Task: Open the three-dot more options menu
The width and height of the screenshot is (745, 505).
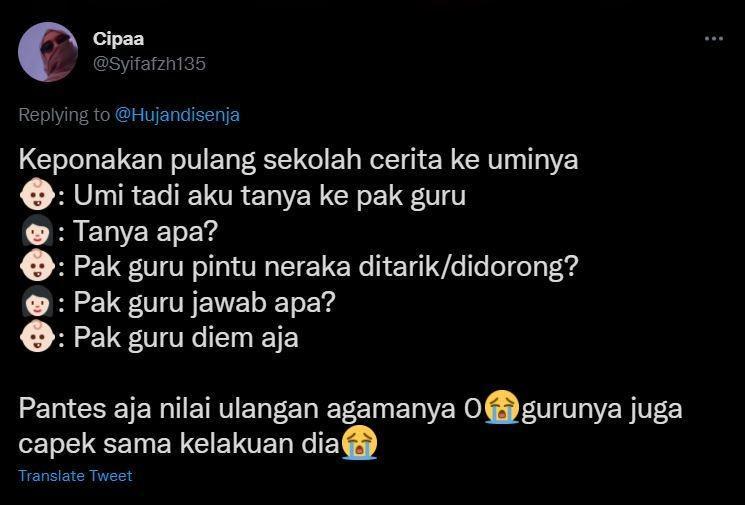Action: (714, 38)
